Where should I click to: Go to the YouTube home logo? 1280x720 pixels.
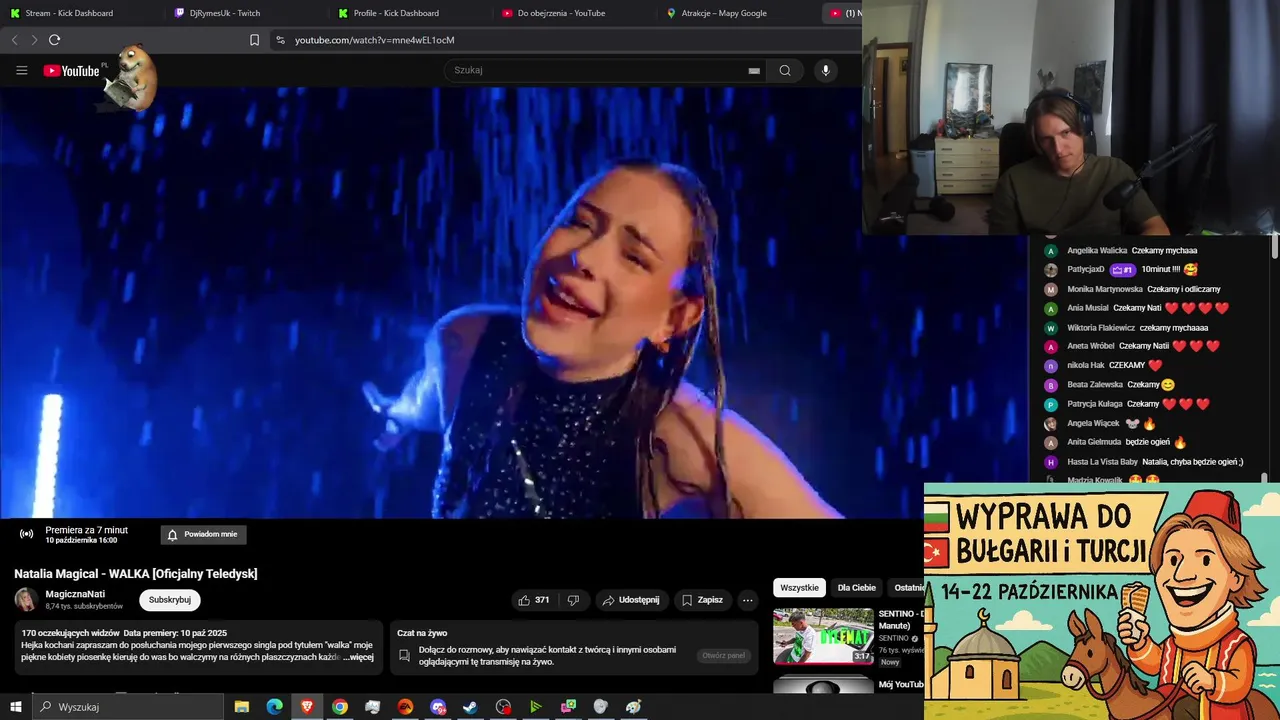click(x=71, y=71)
